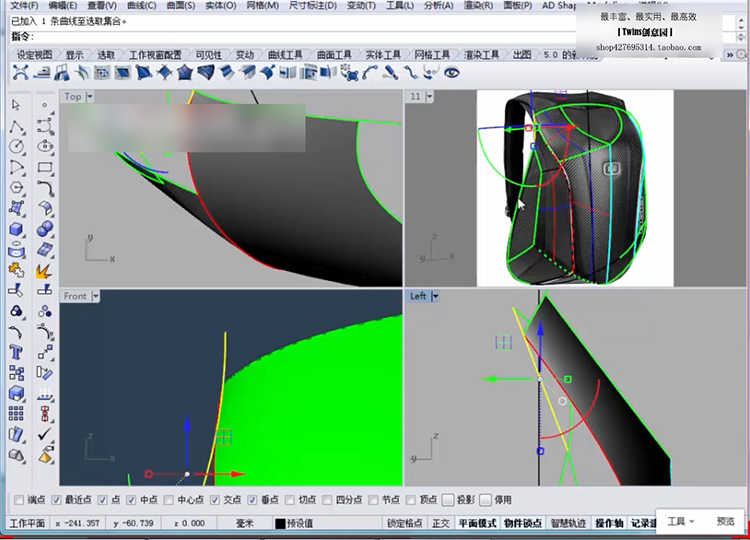Enable the 中心点 osnap checkbox
Image resolution: width=750 pixels, height=540 pixels.
170,500
